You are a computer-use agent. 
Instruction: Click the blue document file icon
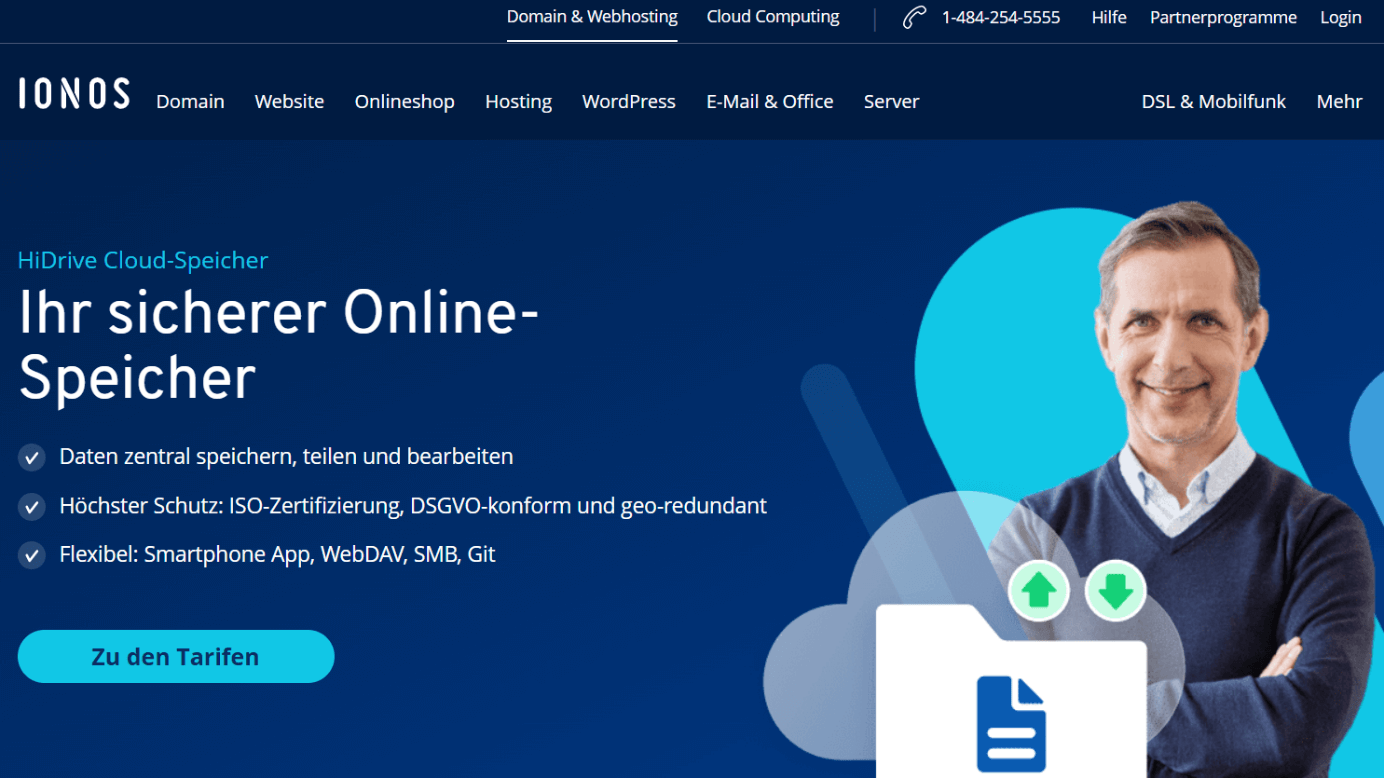1011,724
